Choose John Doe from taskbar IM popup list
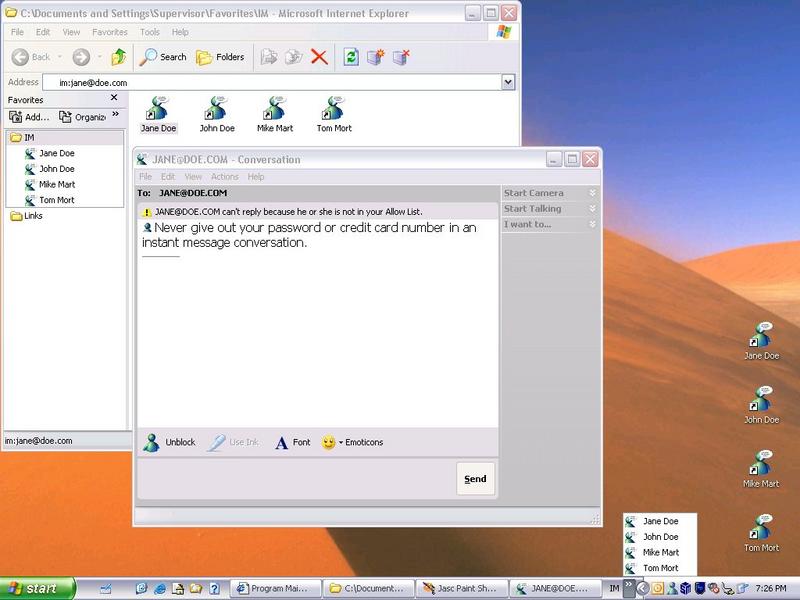Viewport: 800px width, 600px height. pyautogui.click(x=660, y=537)
